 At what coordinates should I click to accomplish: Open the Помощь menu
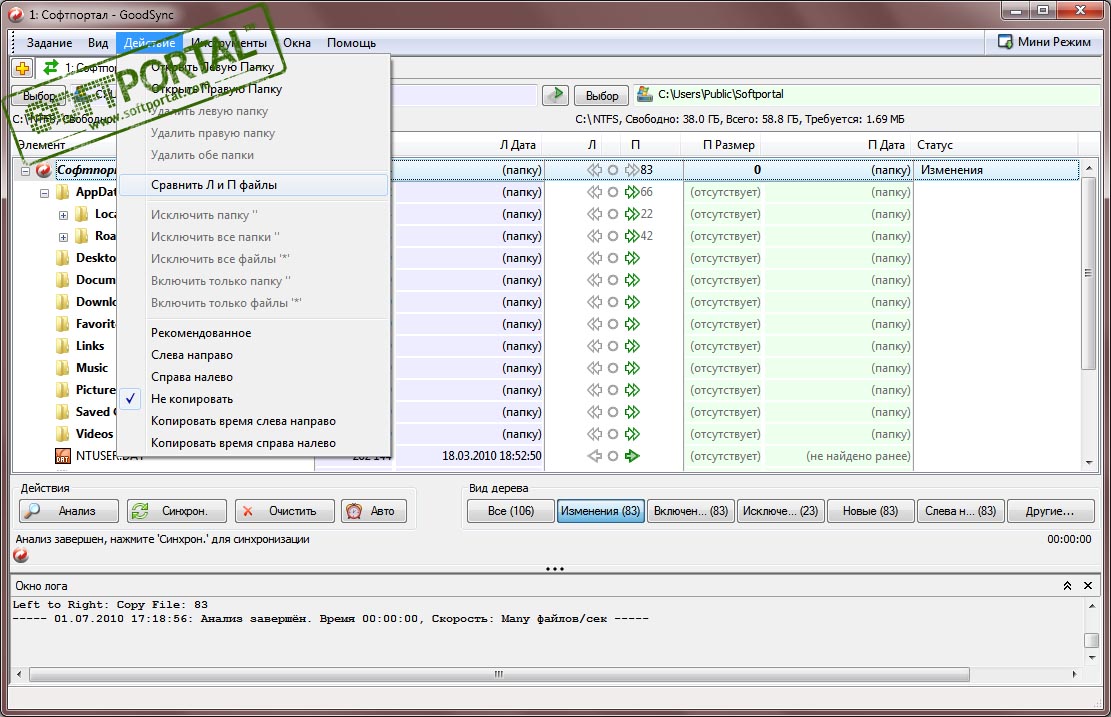coord(351,43)
